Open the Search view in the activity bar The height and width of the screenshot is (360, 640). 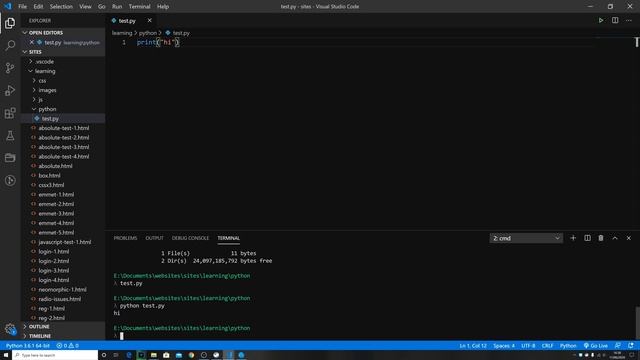tap(10, 45)
